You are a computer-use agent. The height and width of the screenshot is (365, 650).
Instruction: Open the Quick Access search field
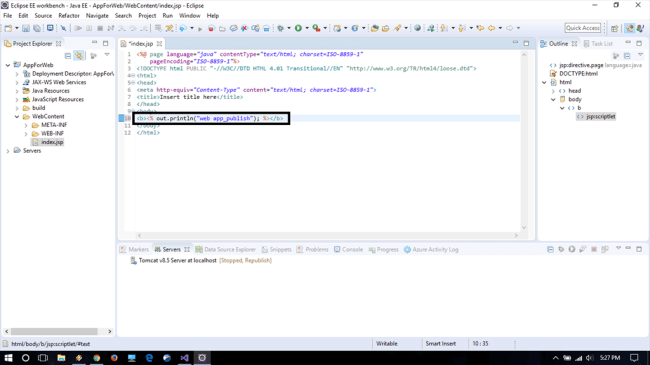tap(582, 28)
